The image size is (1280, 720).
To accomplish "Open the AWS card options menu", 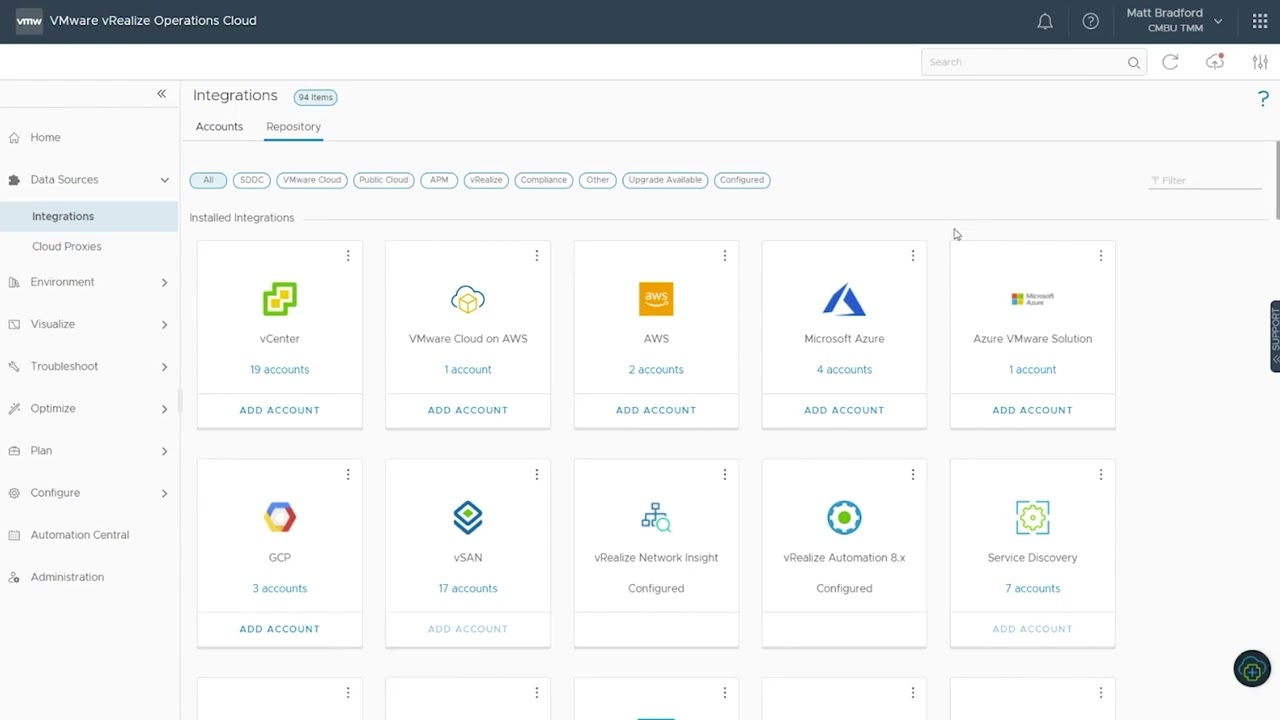I will pos(724,256).
